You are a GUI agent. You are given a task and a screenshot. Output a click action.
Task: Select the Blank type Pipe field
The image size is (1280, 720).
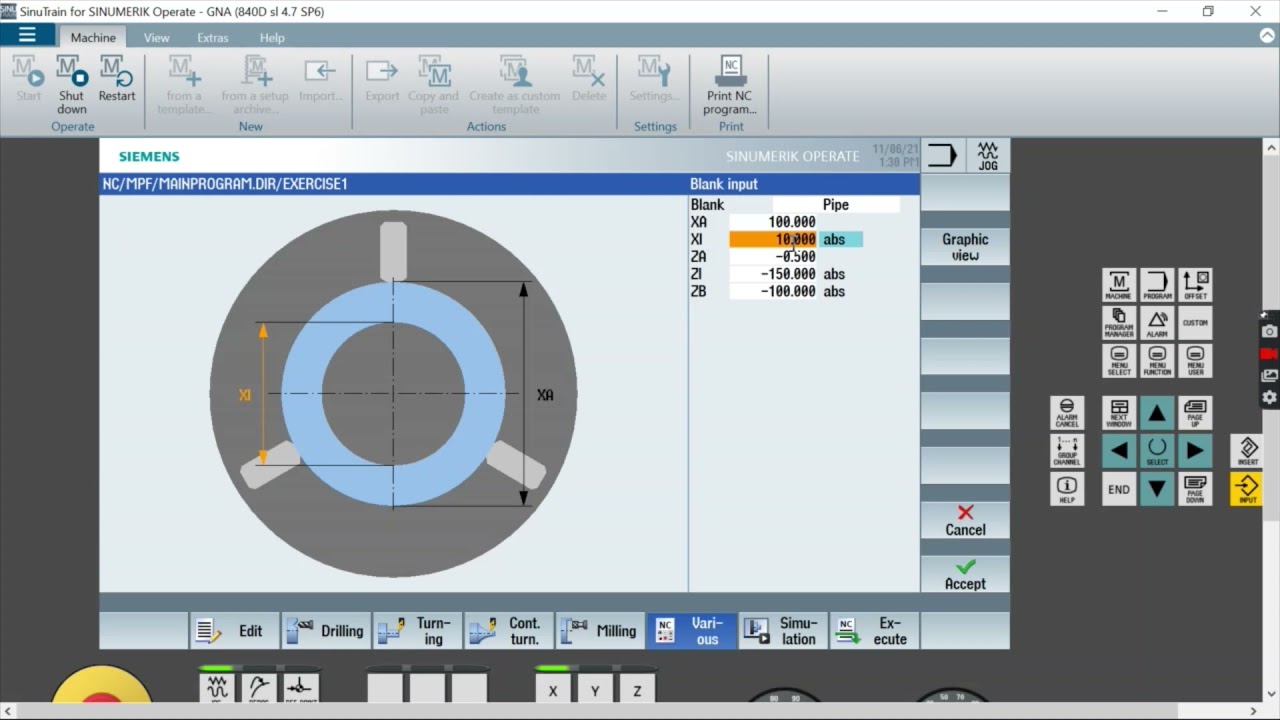[x=836, y=205]
